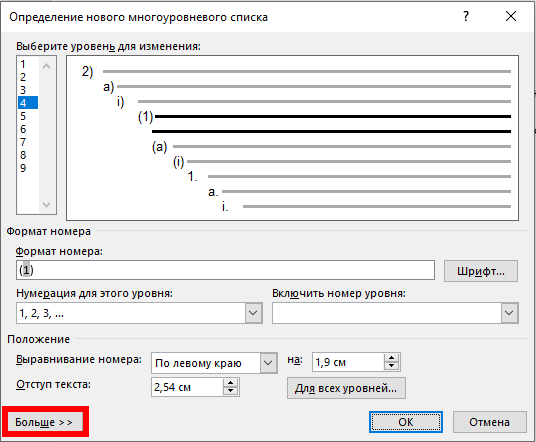Viewport: 536px width, 442px height.
Task: Click the Больше >> button
Action: click(x=45, y=422)
